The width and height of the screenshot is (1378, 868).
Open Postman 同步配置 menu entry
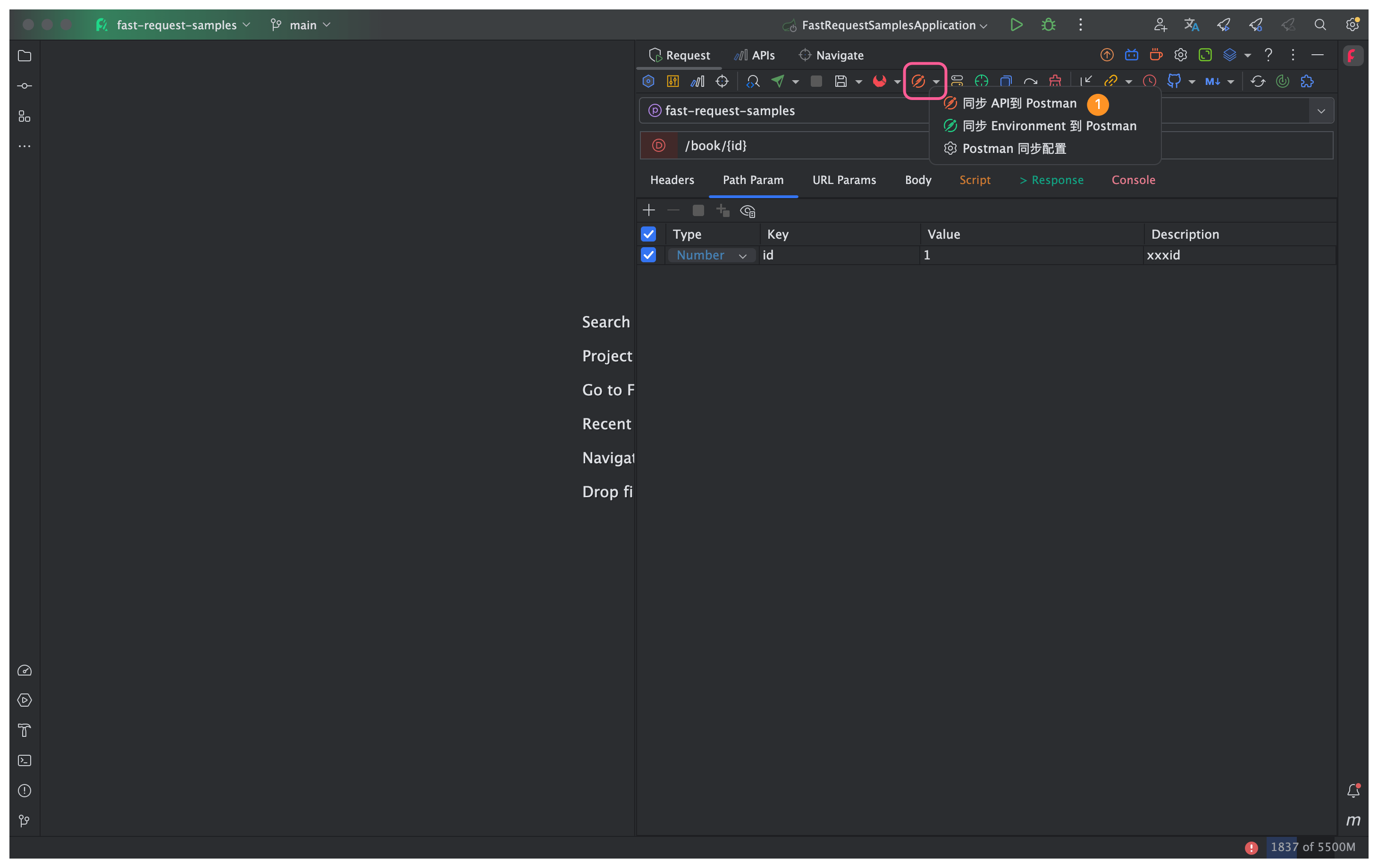point(1014,149)
